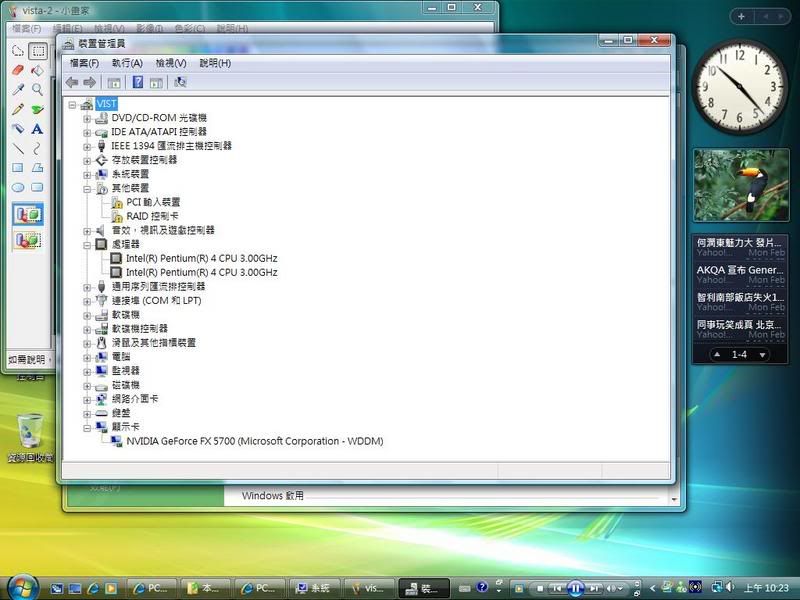This screenshot has height=600, width=800.
Task: Select the green Brush tool in Paint
Action: pos(38,109)
